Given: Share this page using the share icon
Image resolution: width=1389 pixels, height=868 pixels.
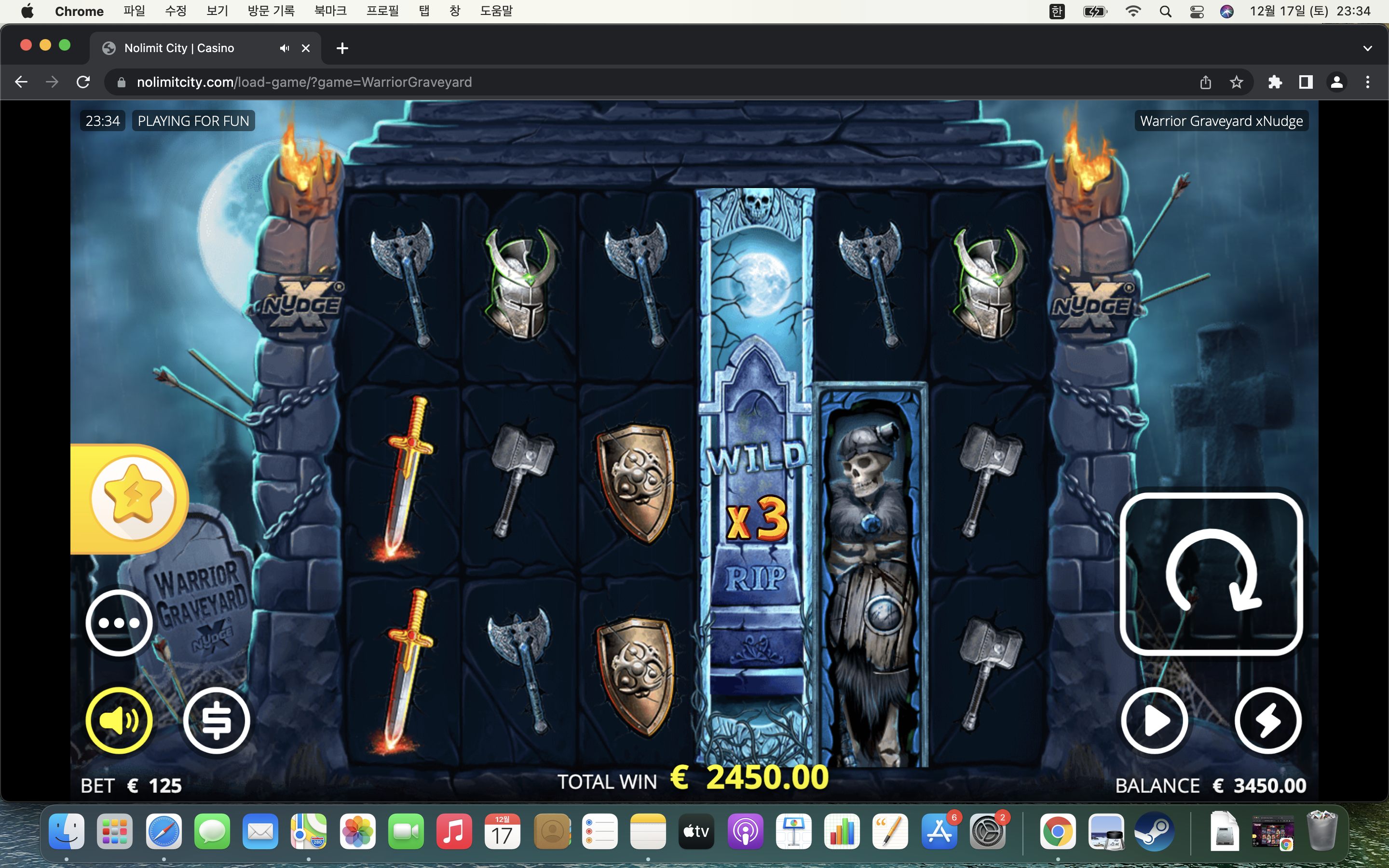Looking at the screenshot, I should 1205,82.
